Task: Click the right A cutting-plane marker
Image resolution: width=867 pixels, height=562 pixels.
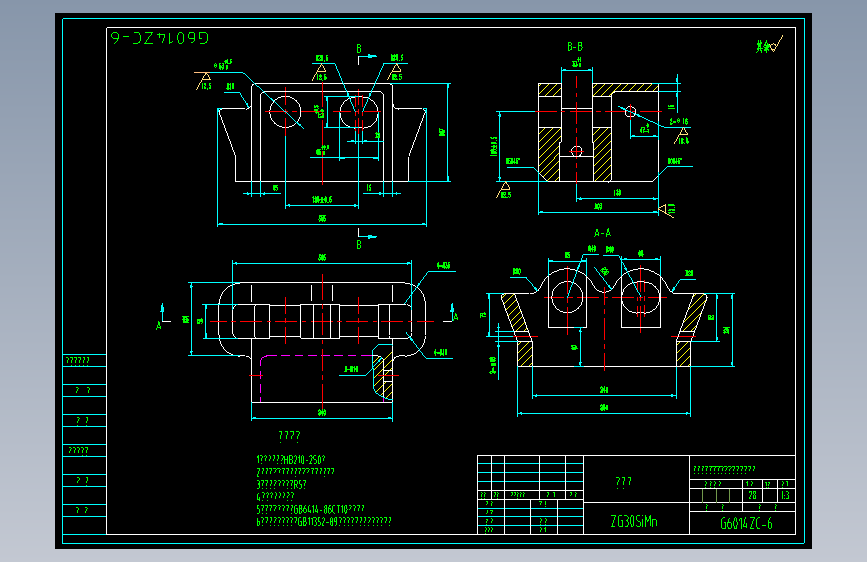Action: tap(453, 313)
